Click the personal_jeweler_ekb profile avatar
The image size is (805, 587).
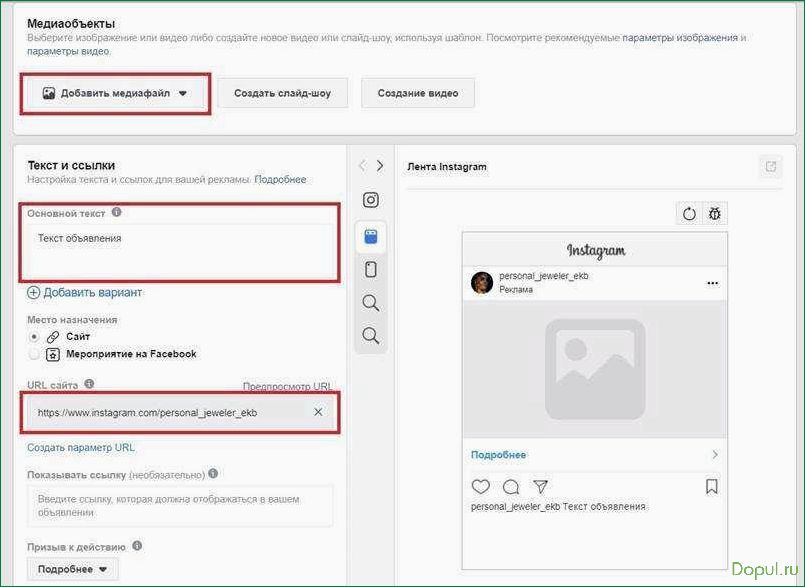click(482, 282)
